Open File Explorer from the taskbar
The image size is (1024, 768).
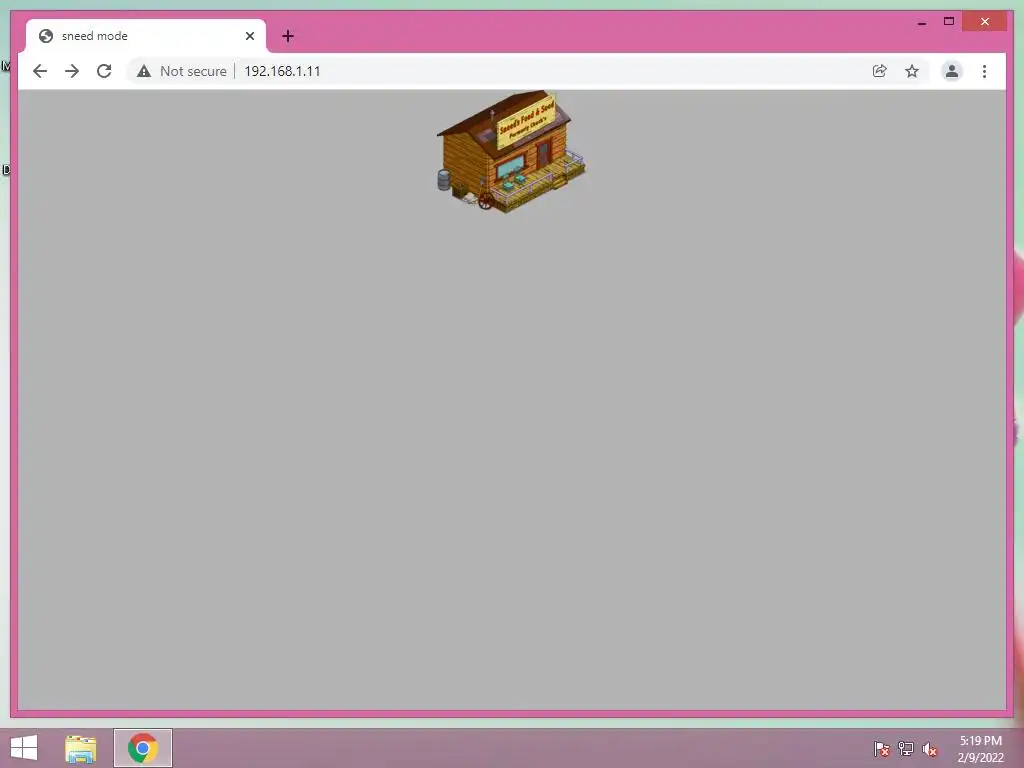pyautogui.click(x=80, y=748)
